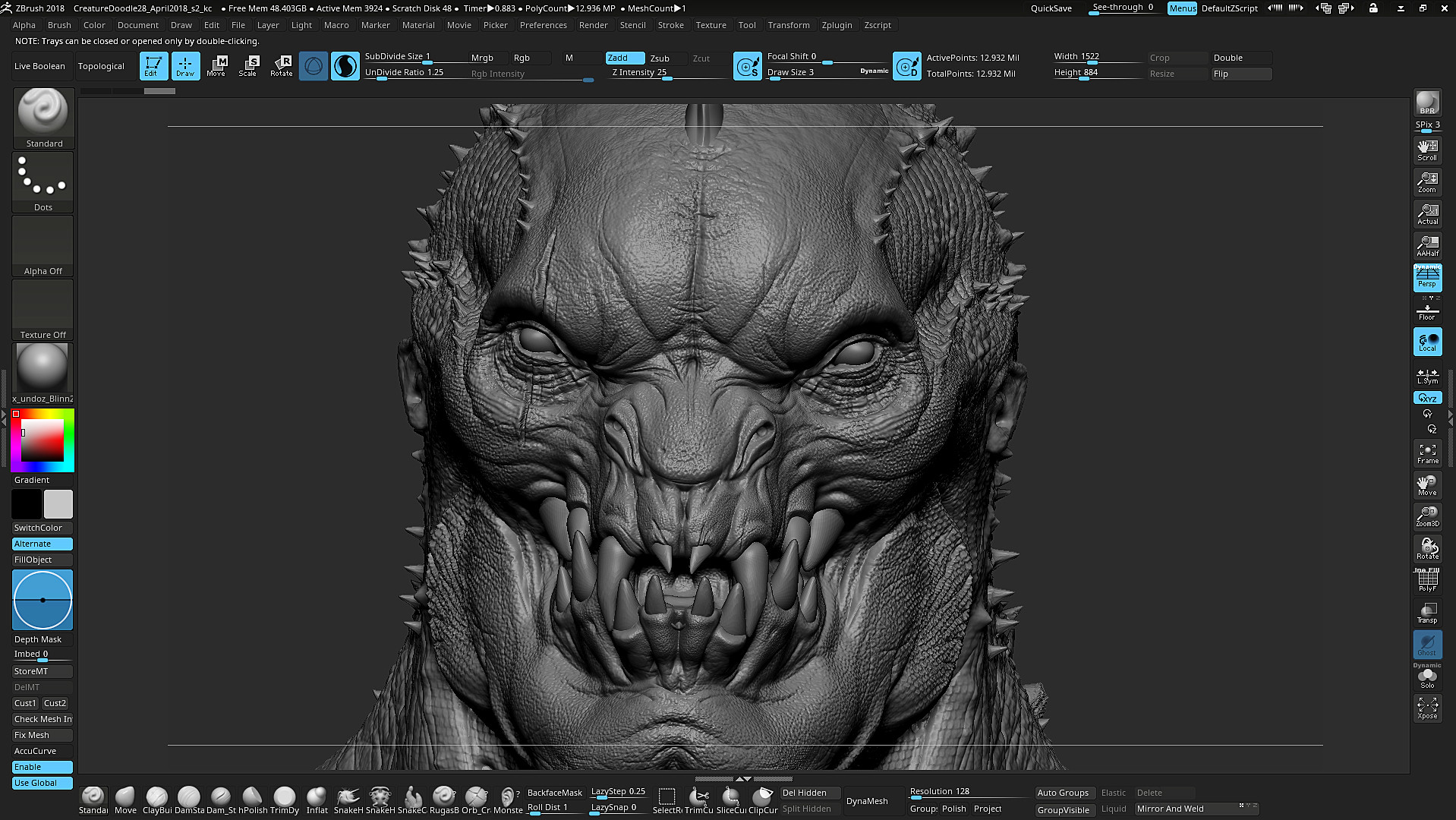Viewport: 1456px width, 820px height.
Task: Open the Render menu
Action: [593, 25]
